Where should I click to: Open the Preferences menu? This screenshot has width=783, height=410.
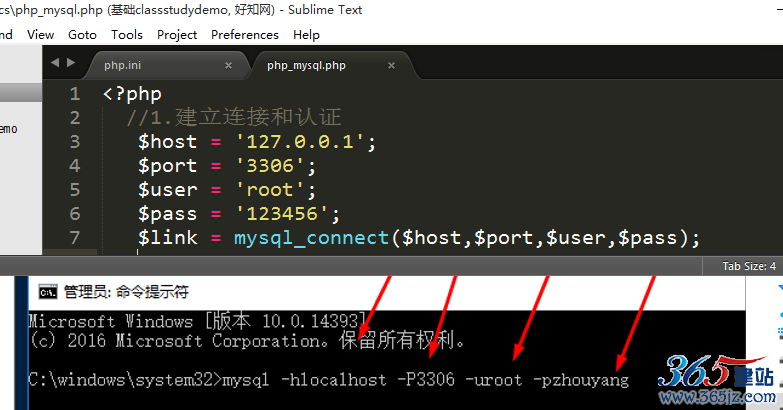click(x=245, y=34)
